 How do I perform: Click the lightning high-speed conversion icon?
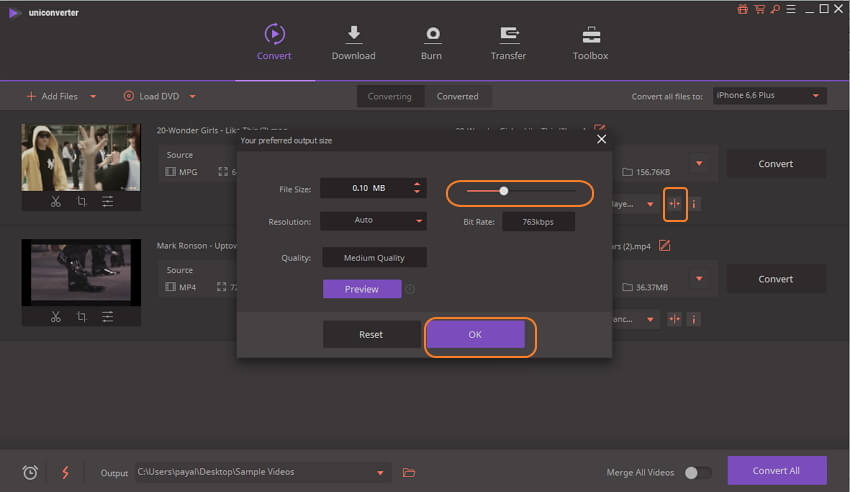pos(65,472)
